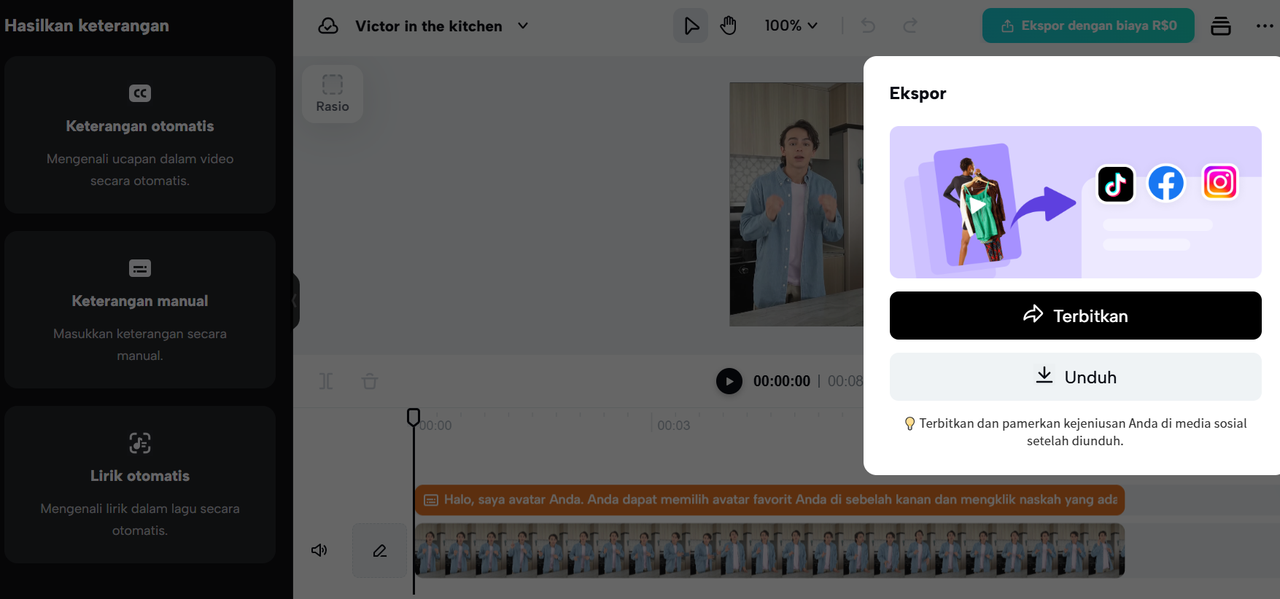Click the Facebook icon in export banner
Screen dimensions: 1280x599
click(1166, 184)
